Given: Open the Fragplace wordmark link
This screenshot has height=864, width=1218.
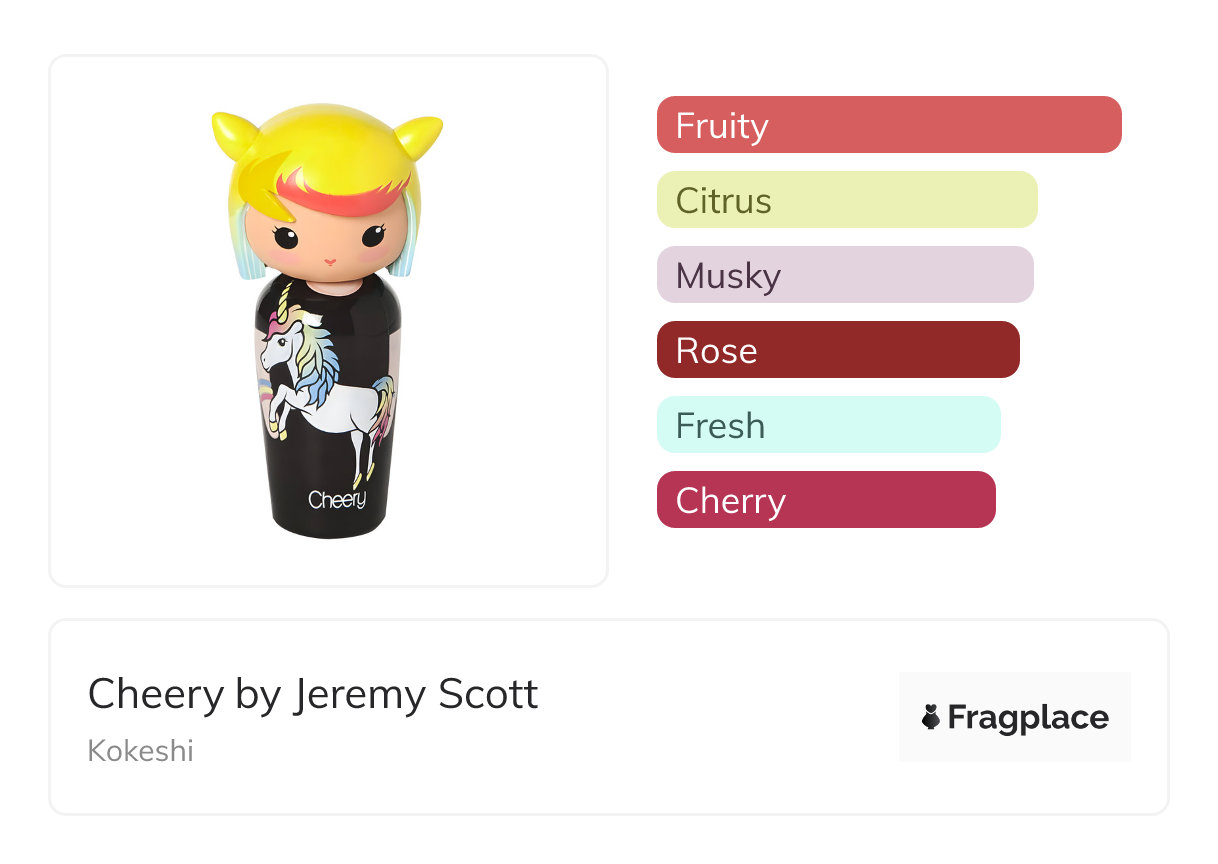Looking at the screenshot, I should 1028,717.
